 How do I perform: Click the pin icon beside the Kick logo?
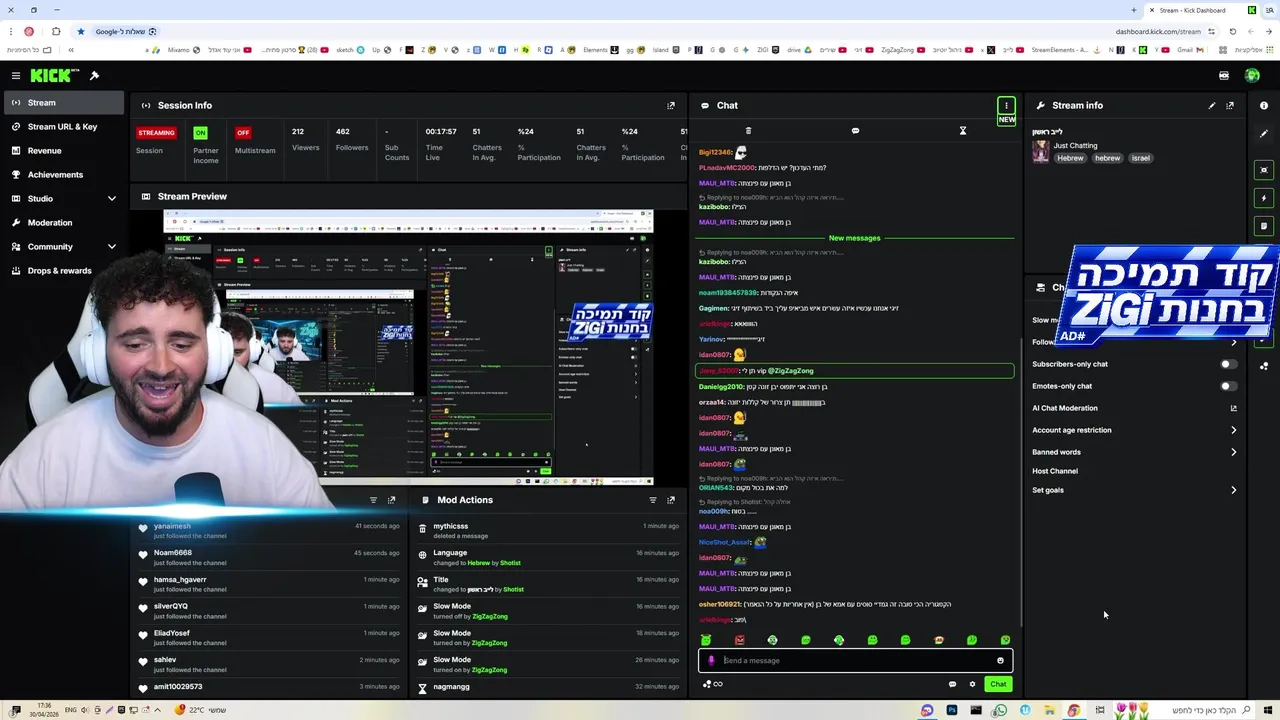coord(94,76)
